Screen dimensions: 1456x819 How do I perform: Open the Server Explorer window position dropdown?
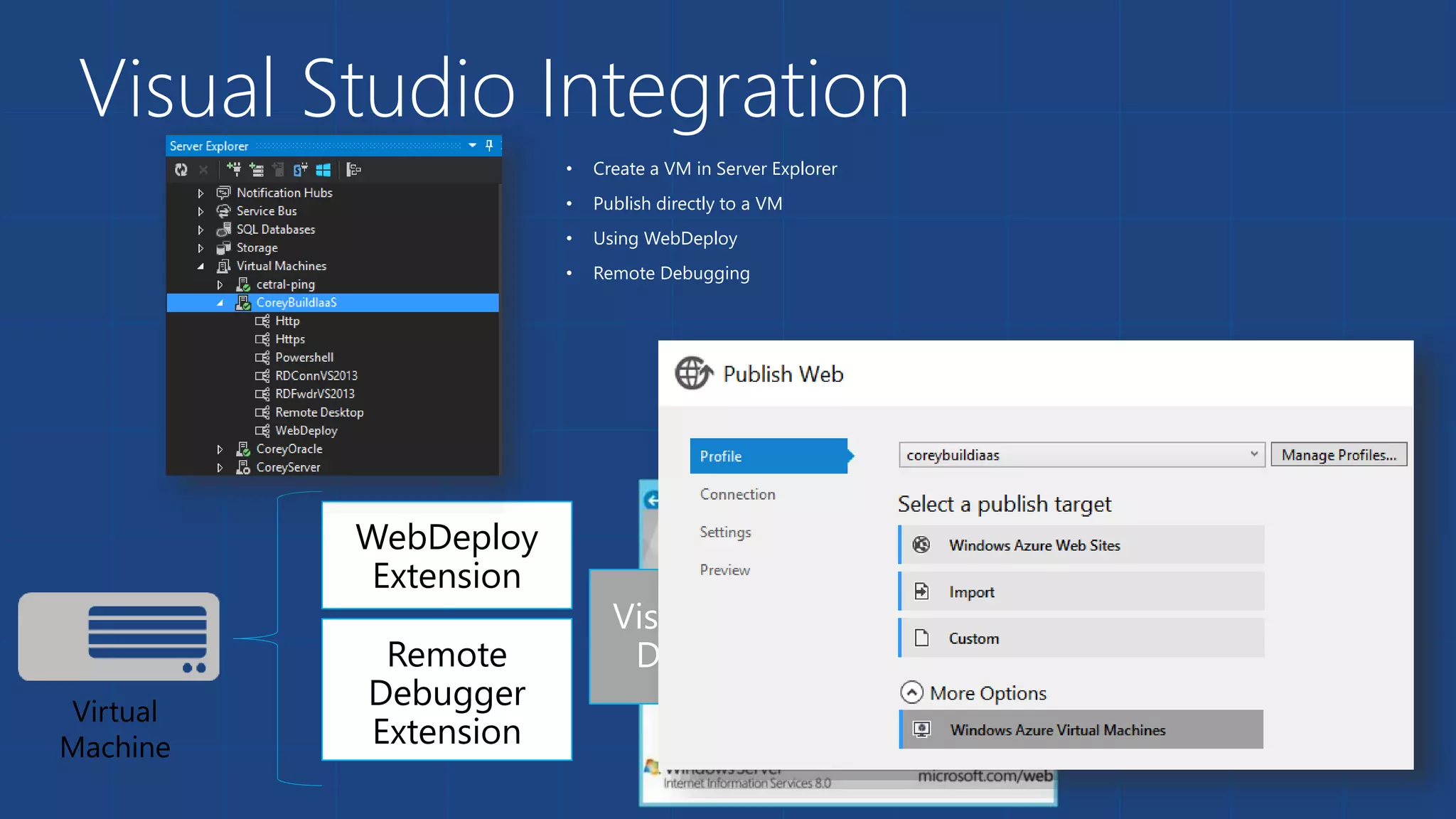[472, 145]
